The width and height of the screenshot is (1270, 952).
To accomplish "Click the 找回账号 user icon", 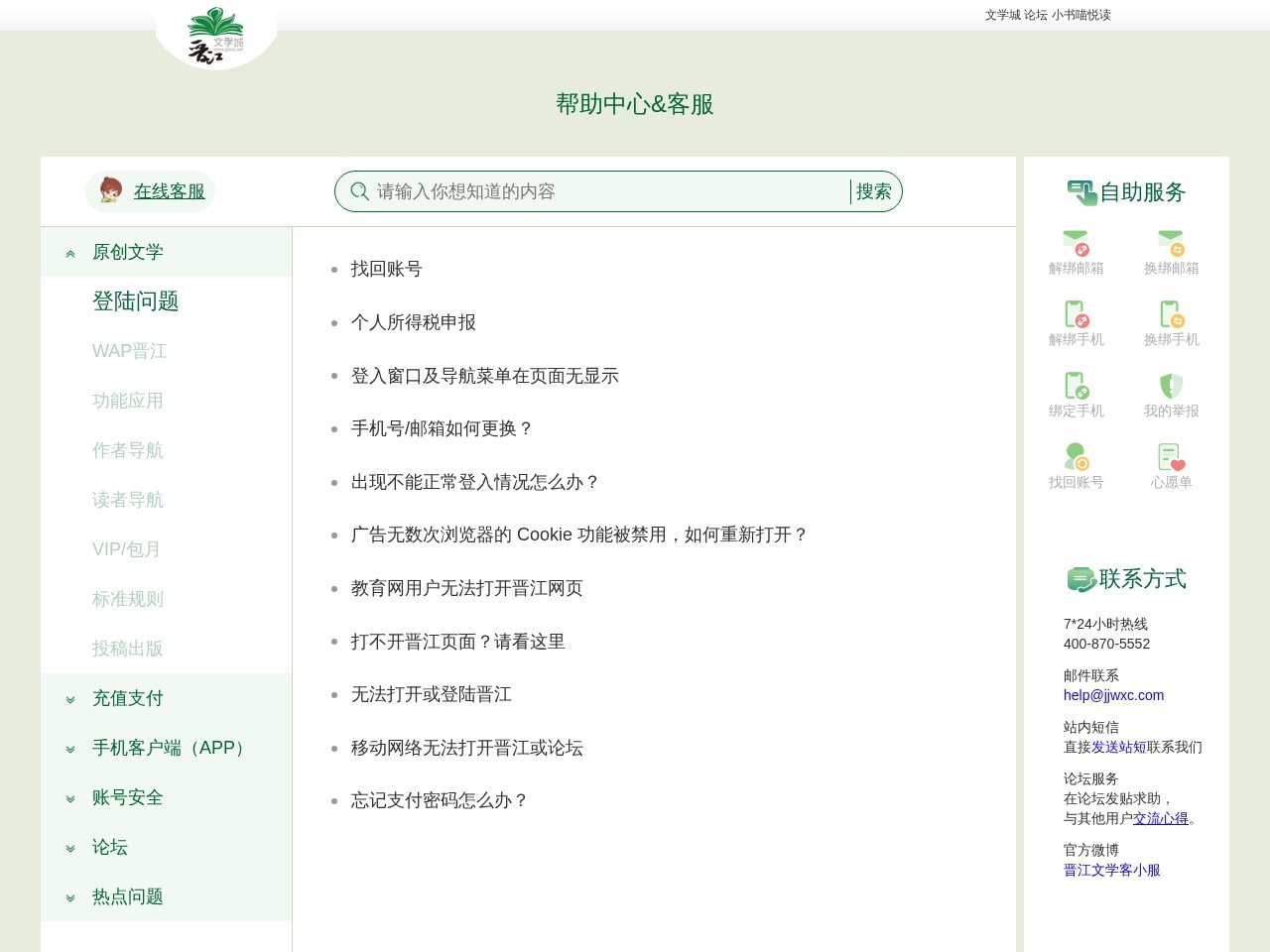I will (x=1077, y=457).
